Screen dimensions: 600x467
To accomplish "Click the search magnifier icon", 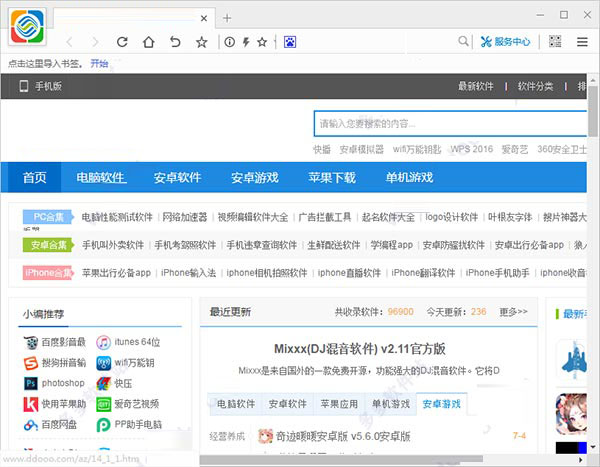I will click(463, 41).
